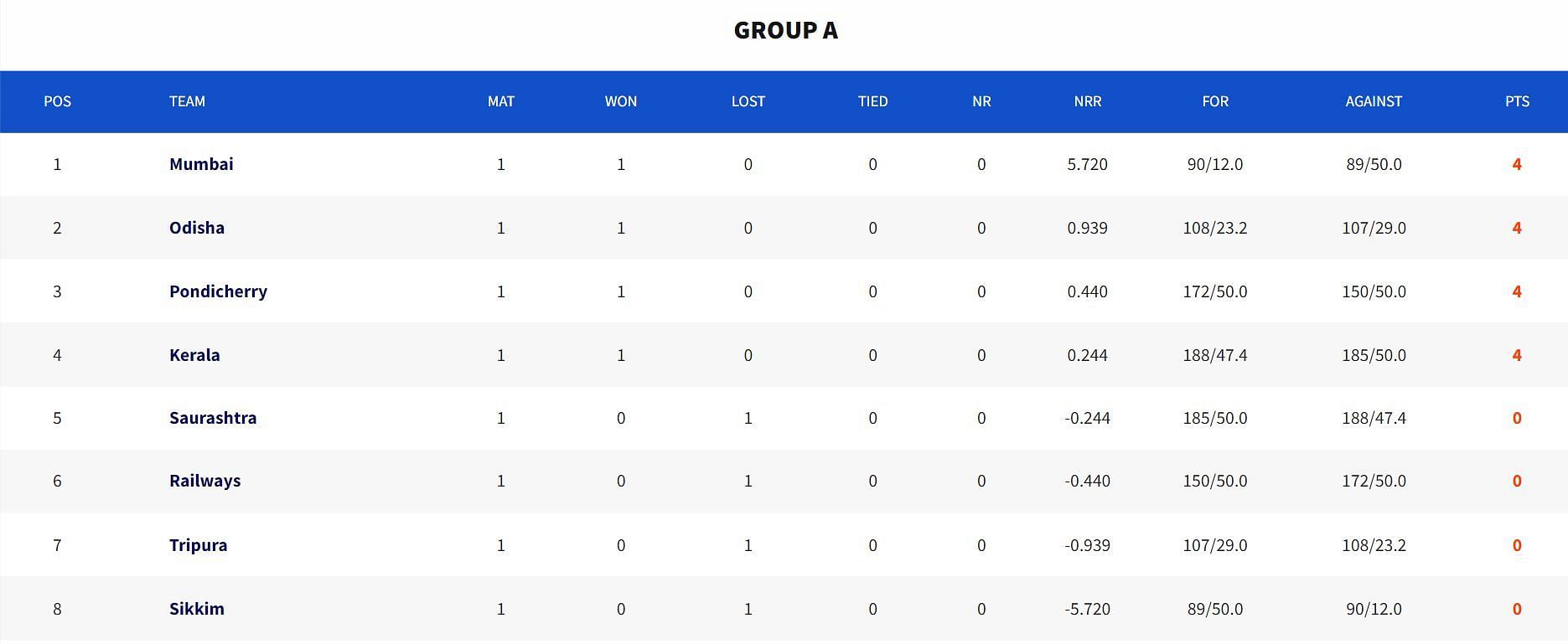Click Sikkim's 0 points value
Viewport: 1568px width, 644px height.
1517,609
